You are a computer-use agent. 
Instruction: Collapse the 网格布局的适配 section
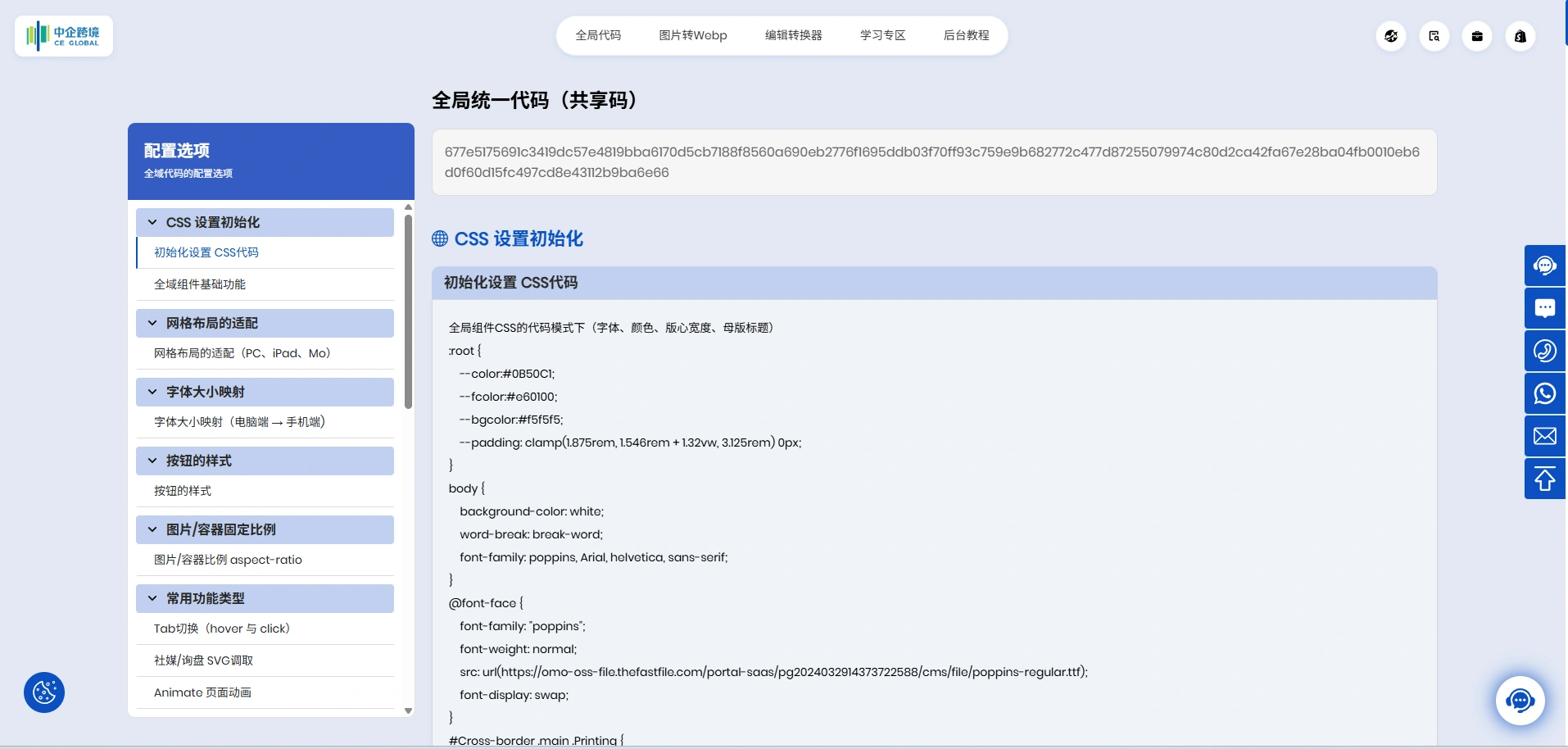tap(152, 323)
